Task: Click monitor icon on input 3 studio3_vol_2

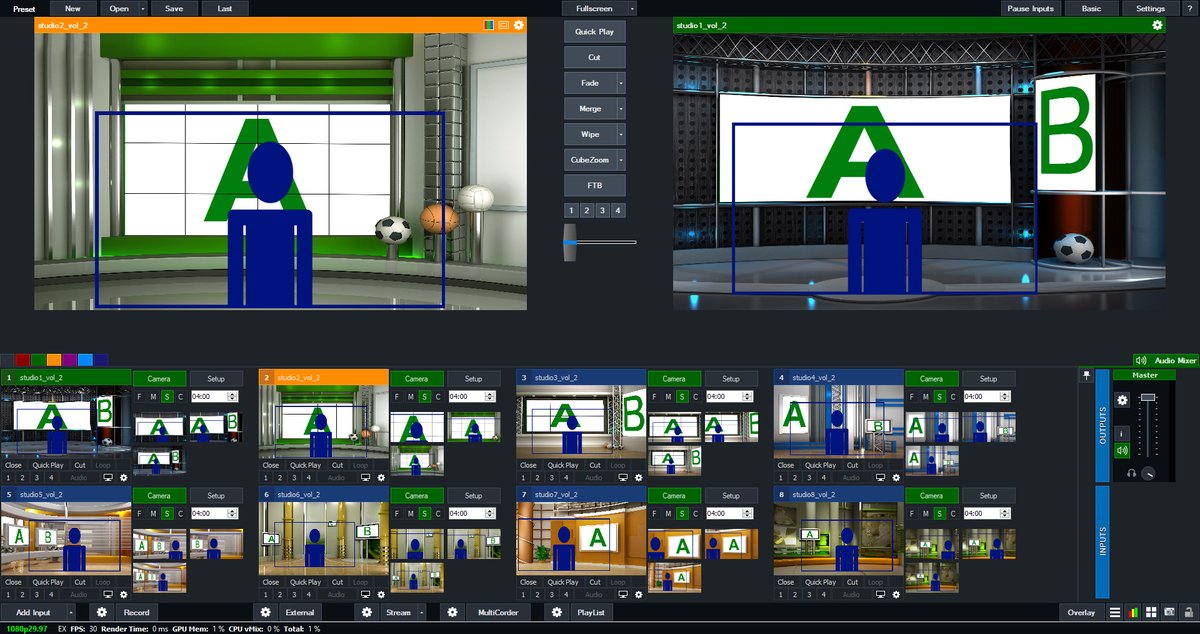Action: tap(623, 478)
